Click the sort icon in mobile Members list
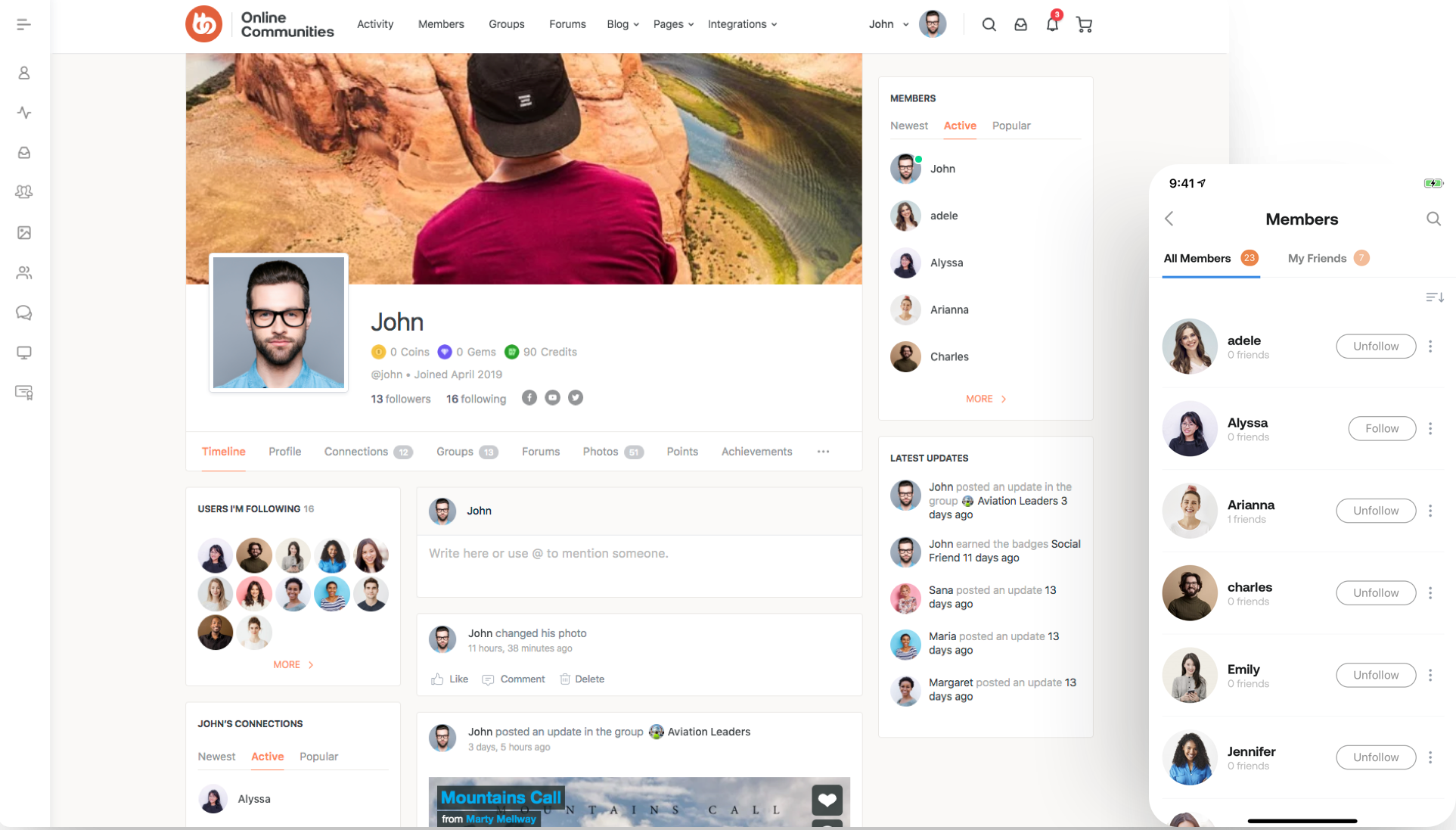Viewport: 1456px width, 830px height. pyautogui.click(x=1434, y=297)
